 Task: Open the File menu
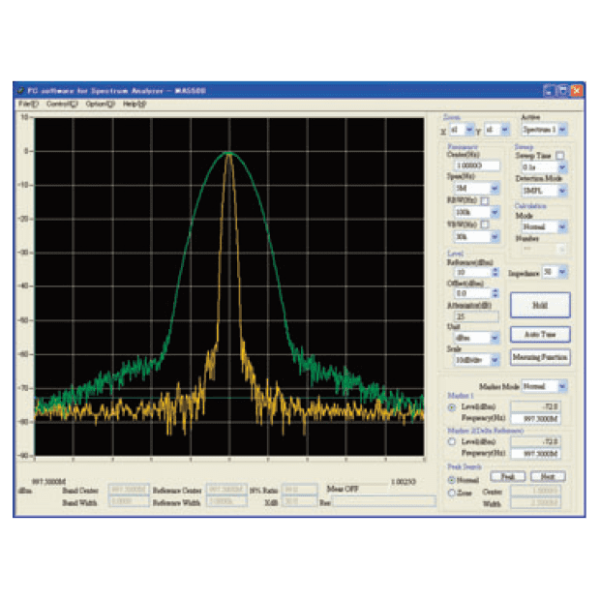pyautogui.click(x=28, y=104)
